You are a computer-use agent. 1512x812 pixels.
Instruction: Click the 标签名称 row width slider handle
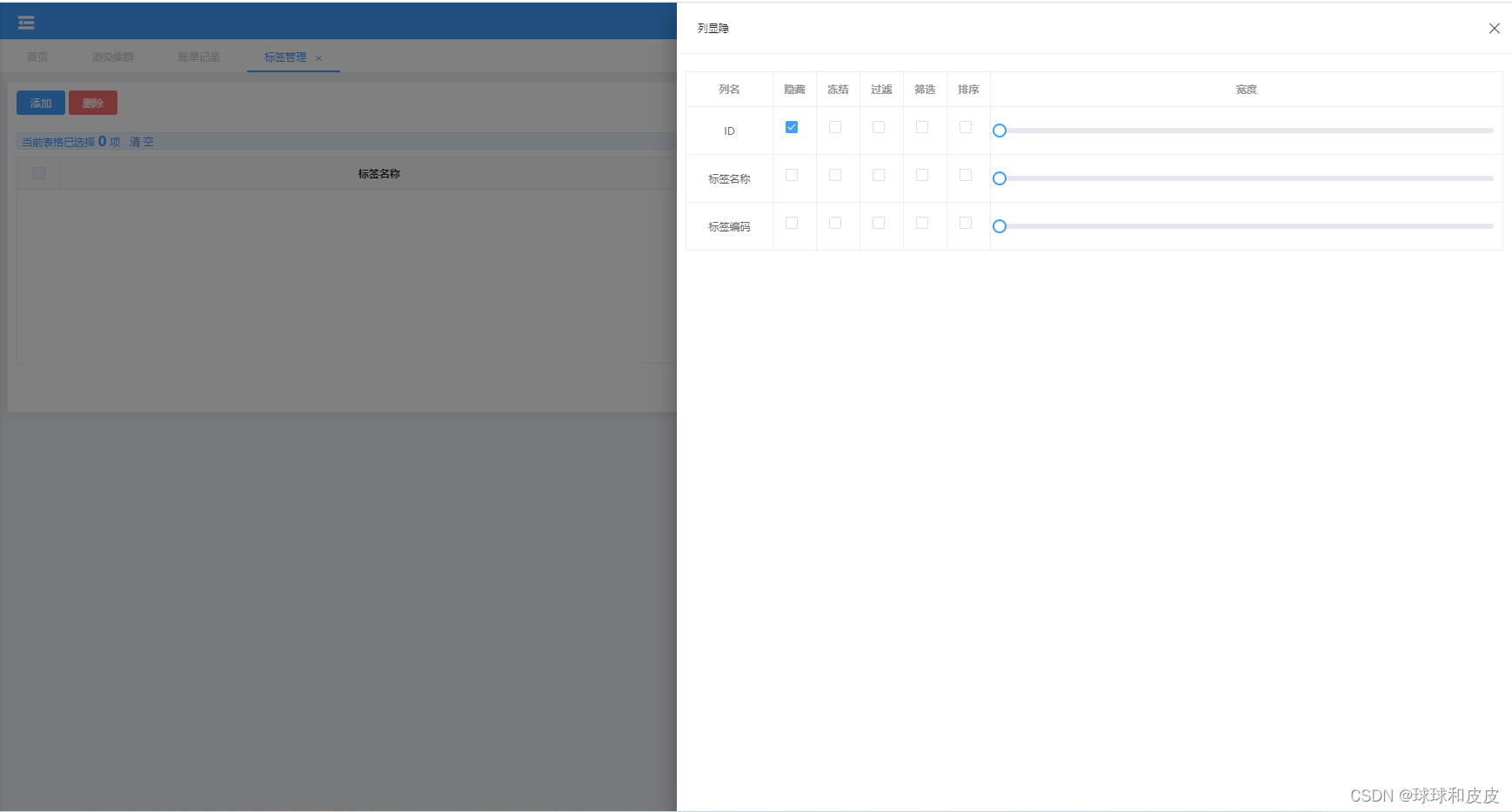click(1000, 178)
